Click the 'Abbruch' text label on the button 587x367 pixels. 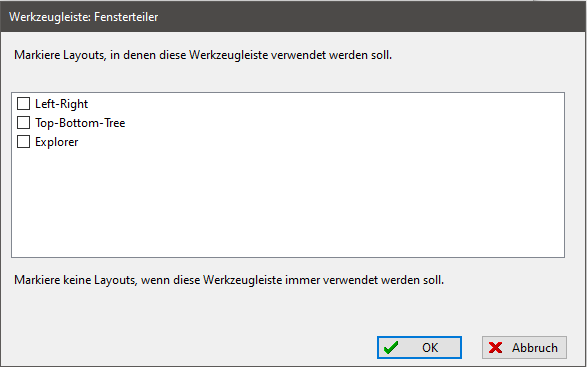pos(535,348)
